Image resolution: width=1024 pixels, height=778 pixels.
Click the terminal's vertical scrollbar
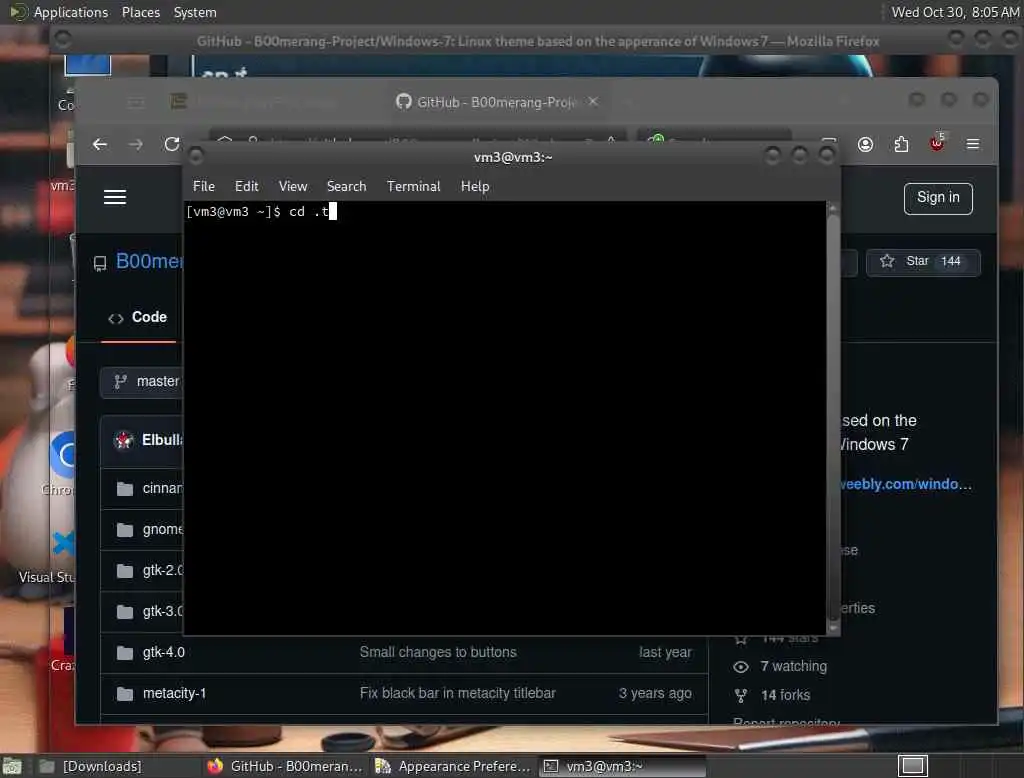coord(833,418)
